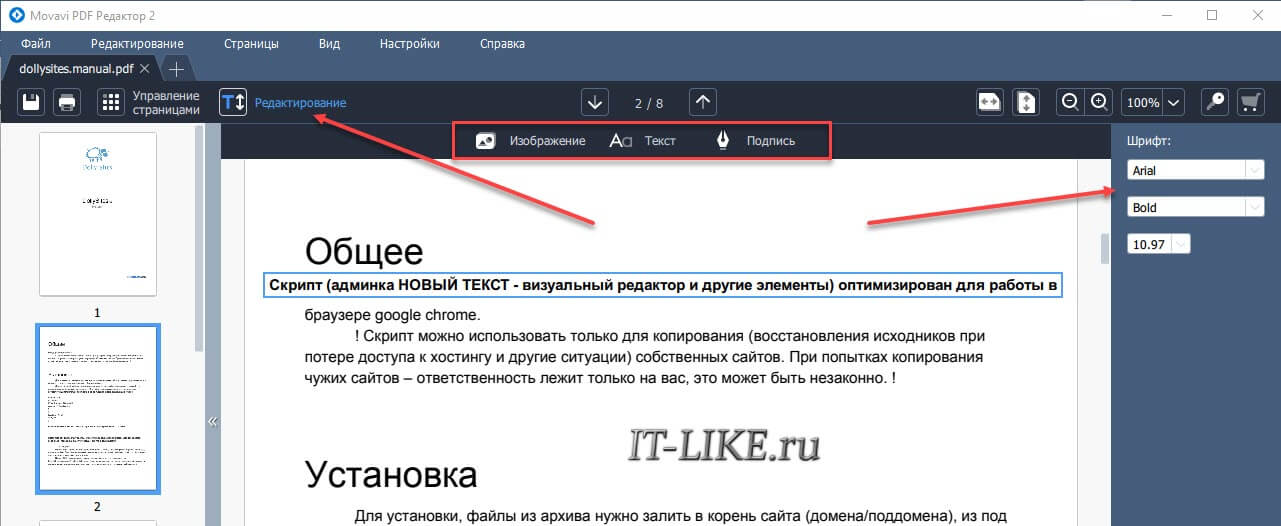The height and width of the screenshot is (526, 1281).
Task: Click the line 'браузере google chrome.'
Action: pyautogui.click(x=392, y=314)
